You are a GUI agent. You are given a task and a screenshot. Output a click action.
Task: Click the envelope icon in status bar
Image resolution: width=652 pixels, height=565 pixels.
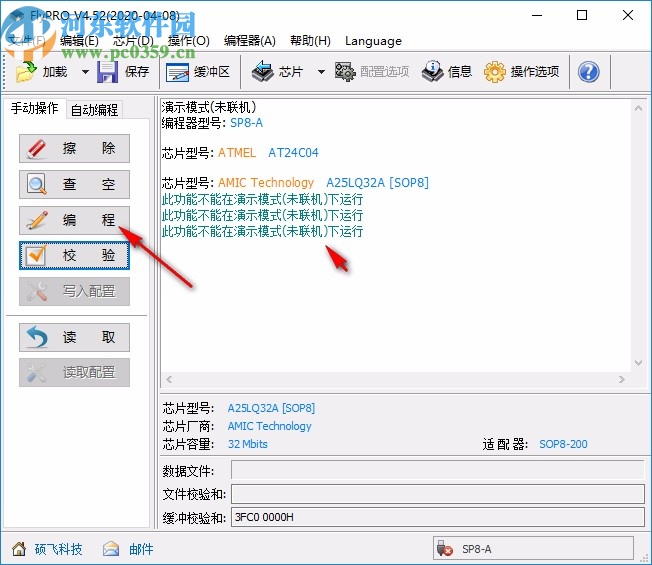click(x=111, y=549)
